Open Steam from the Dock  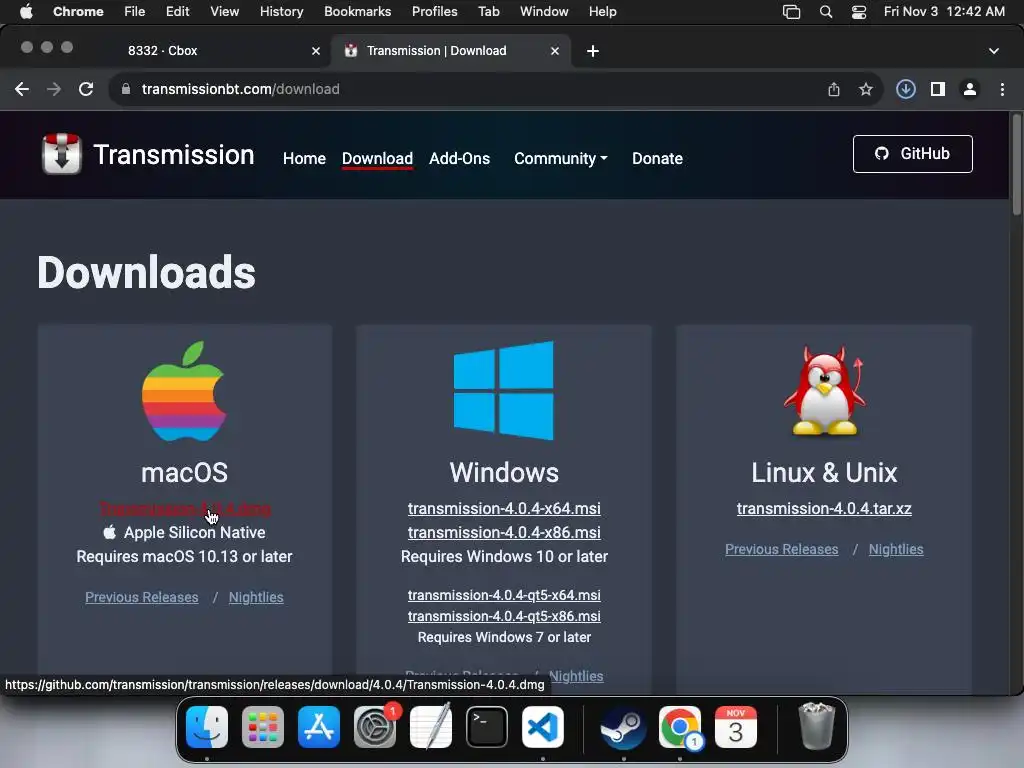click(x=624, y=727)
